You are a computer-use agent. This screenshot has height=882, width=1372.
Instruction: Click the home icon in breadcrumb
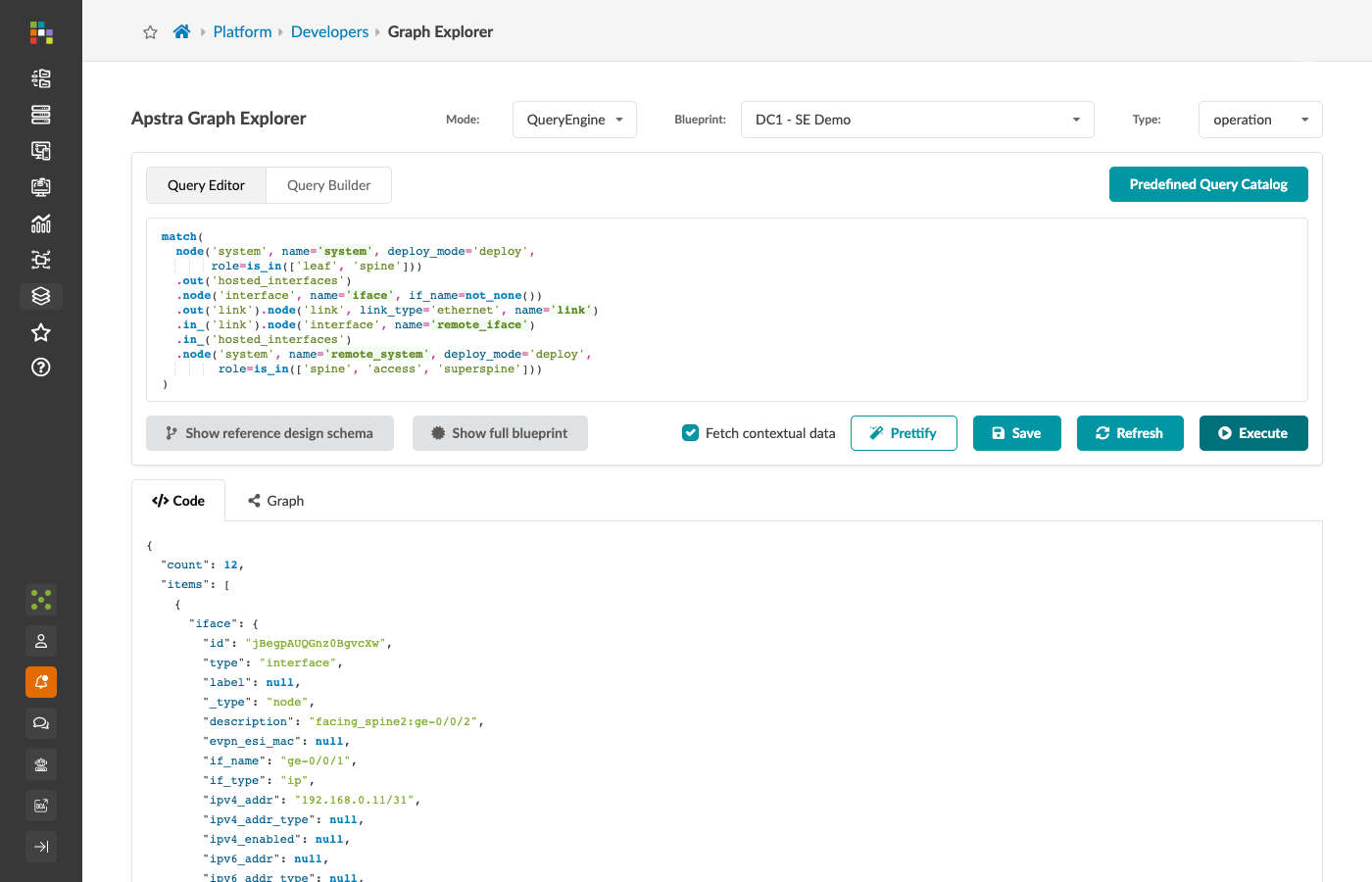[x=181, y=31]
